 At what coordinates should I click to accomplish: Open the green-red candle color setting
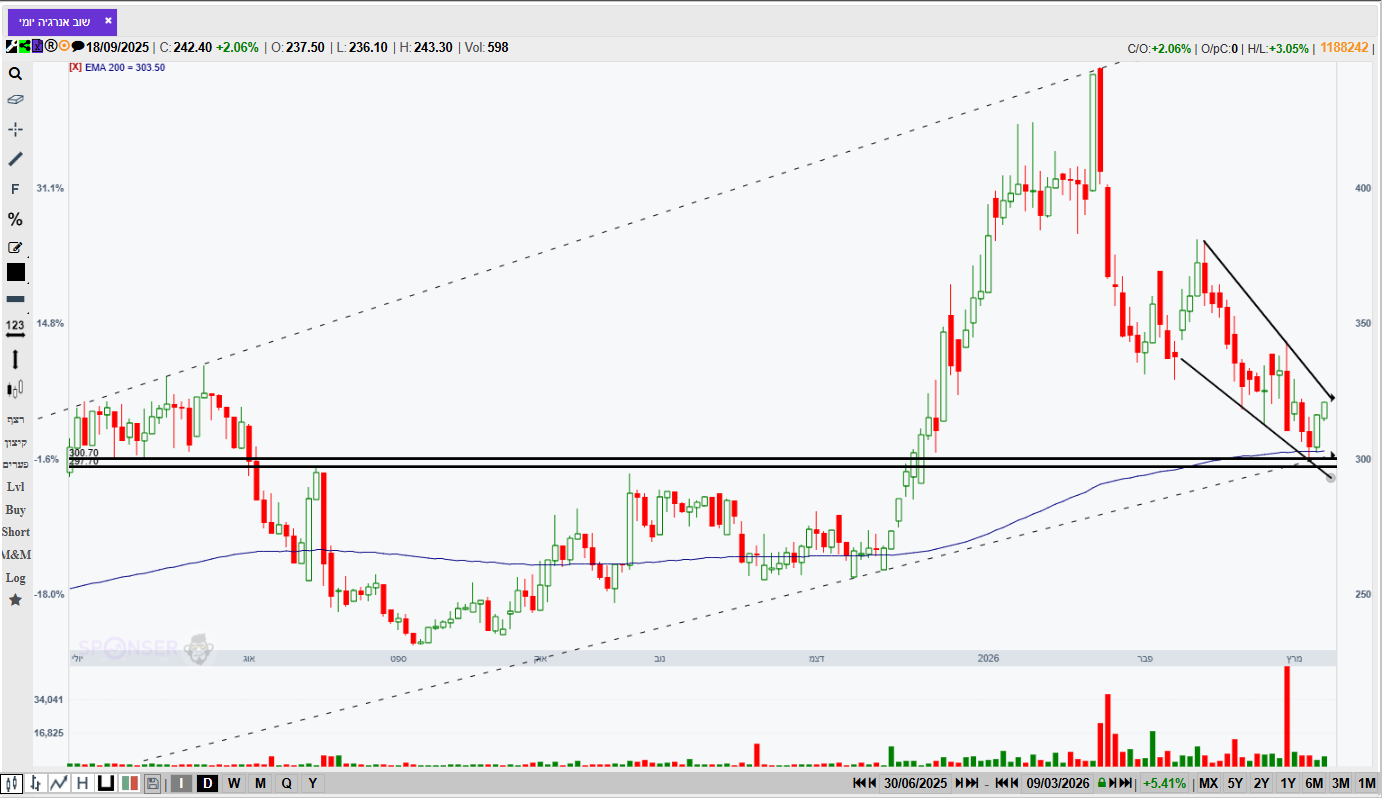coord(129,783)
